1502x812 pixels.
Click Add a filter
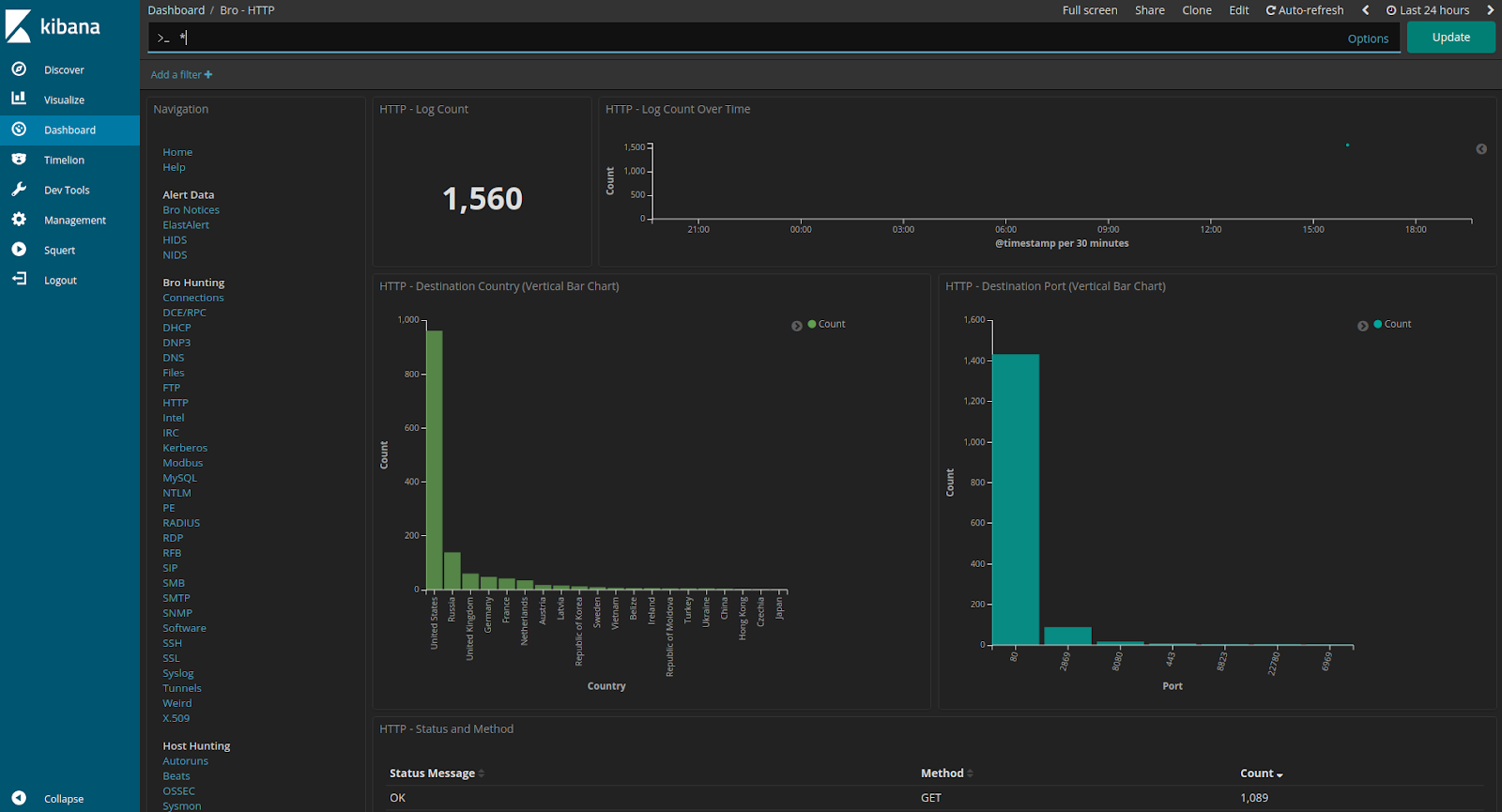(x=181, y=74)
